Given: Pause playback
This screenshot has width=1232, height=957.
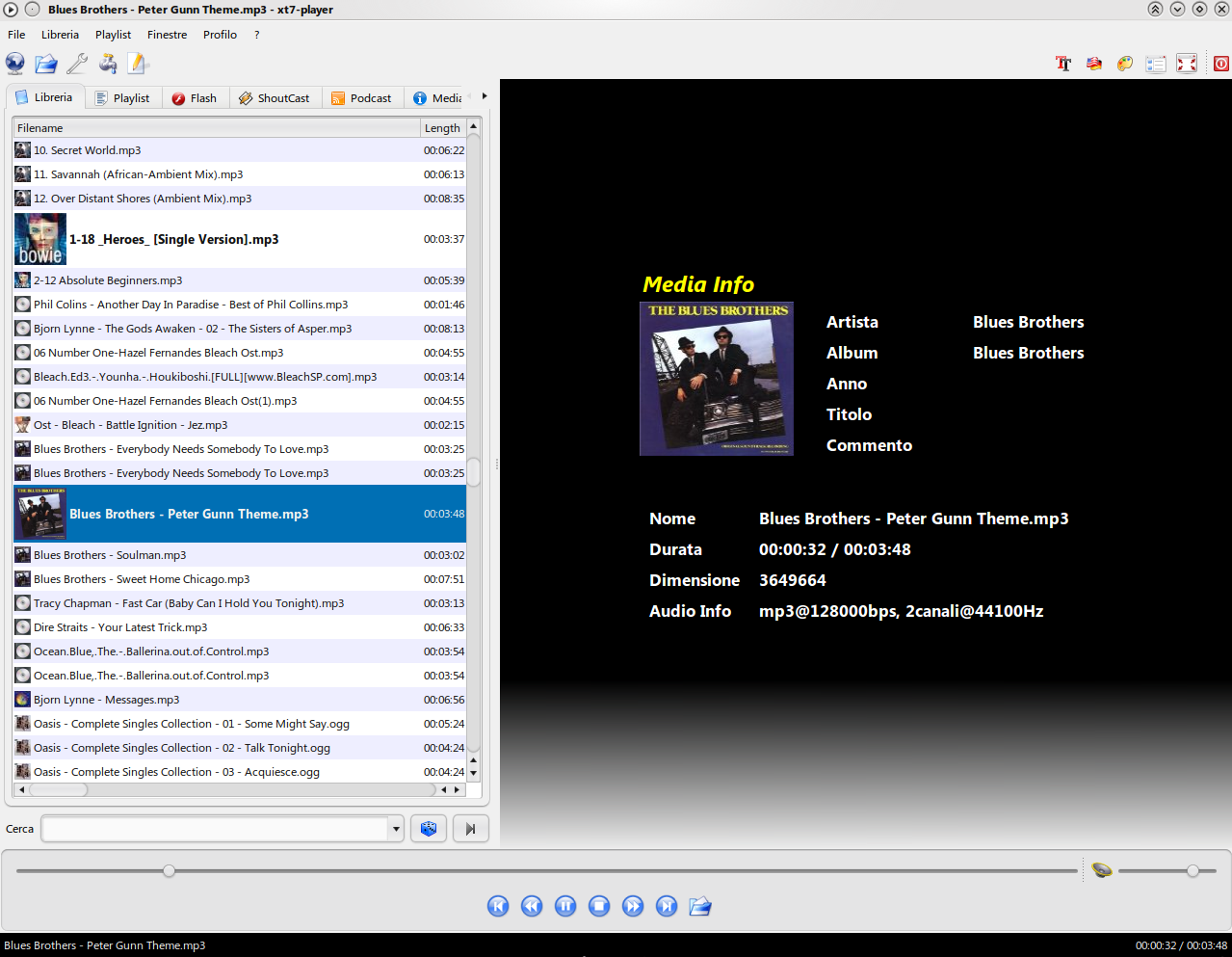Looking at the screenshot, I should [x=565, y=906].
